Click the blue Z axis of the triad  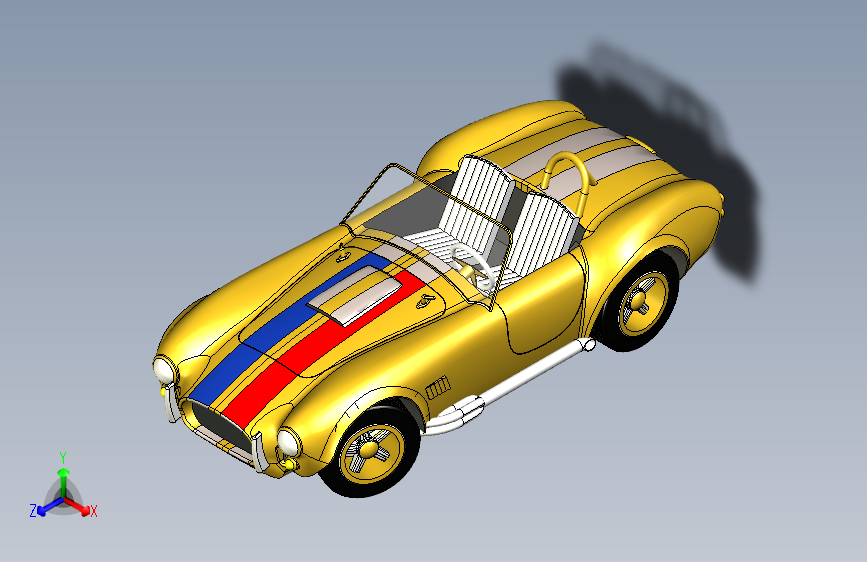pyautogui.click(x=51, y=506)
